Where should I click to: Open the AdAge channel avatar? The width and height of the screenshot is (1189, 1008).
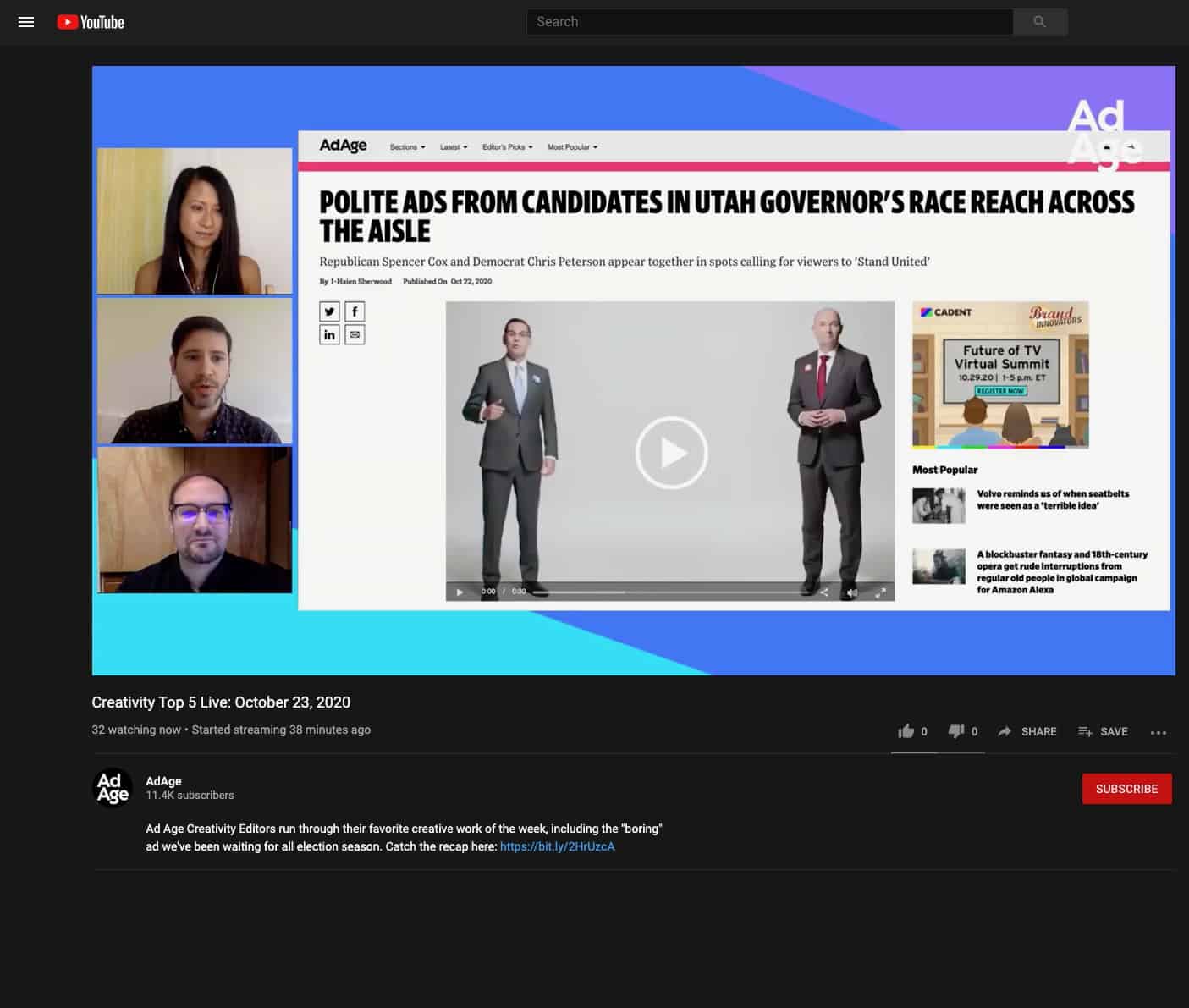click(113, 788)
